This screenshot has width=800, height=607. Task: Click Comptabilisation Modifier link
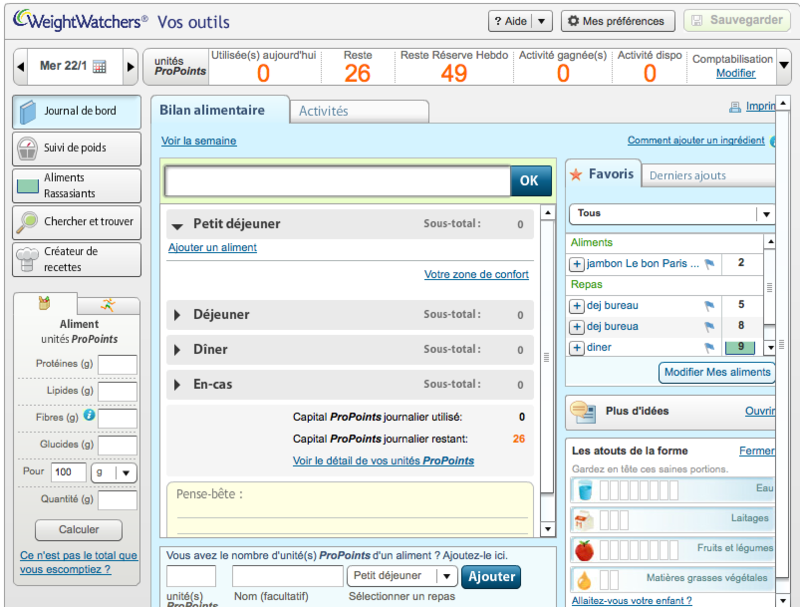(x=735, y=73)
